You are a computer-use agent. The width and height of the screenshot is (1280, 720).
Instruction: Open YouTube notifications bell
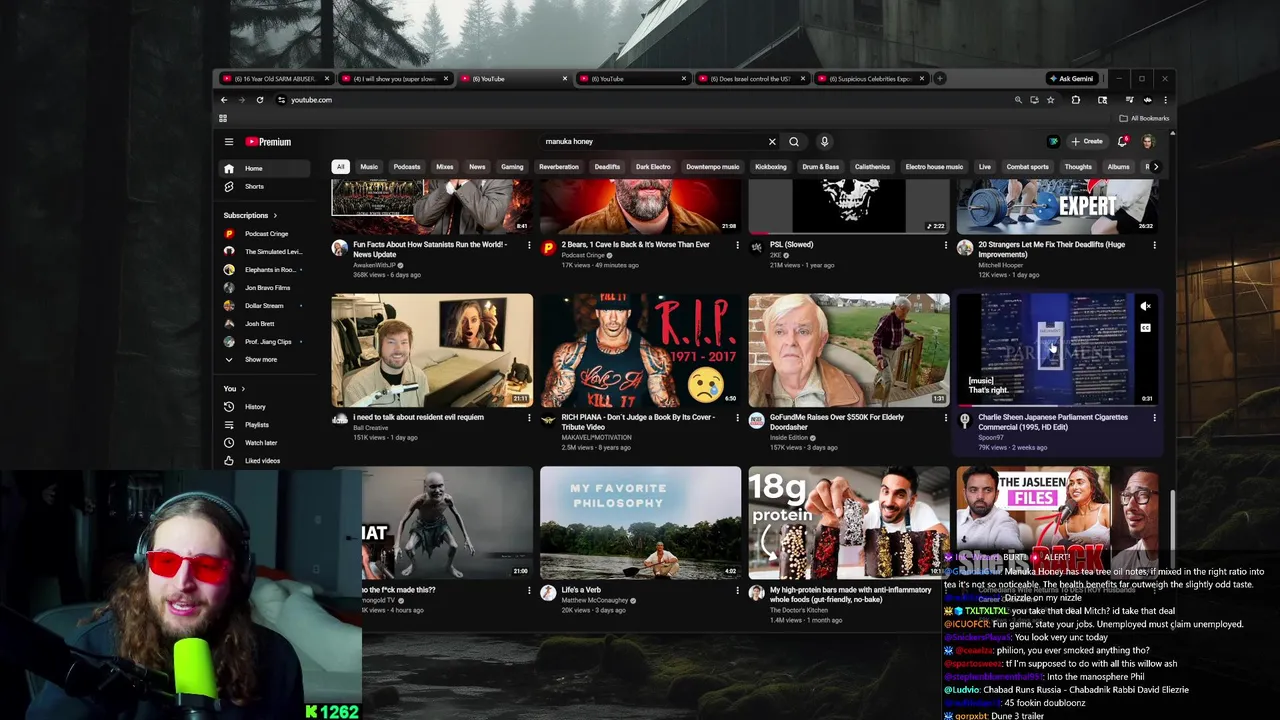coord(1122,142)
